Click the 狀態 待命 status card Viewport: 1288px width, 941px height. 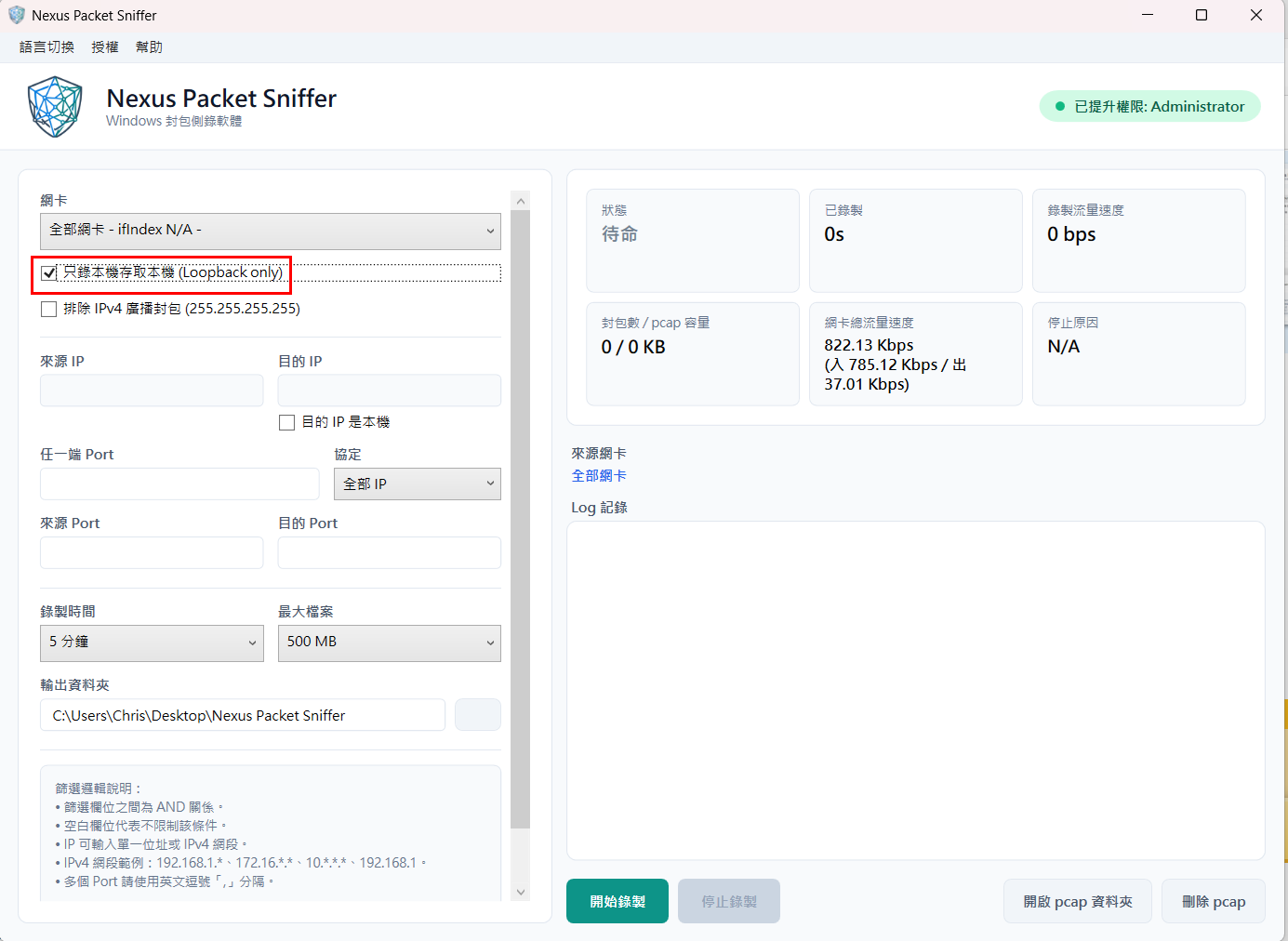(693, 241)
